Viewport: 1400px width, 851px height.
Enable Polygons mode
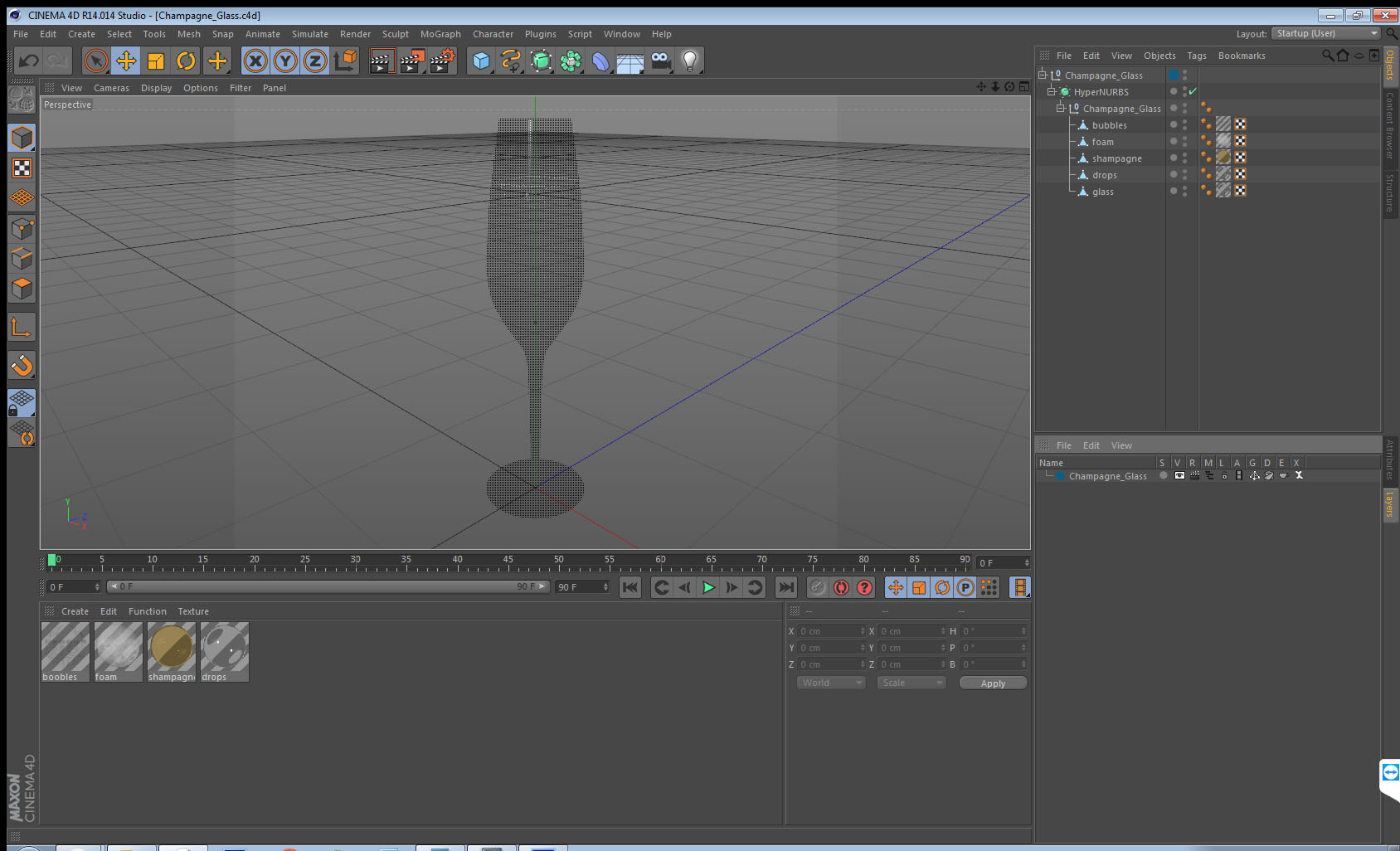[x=22, y=288]
